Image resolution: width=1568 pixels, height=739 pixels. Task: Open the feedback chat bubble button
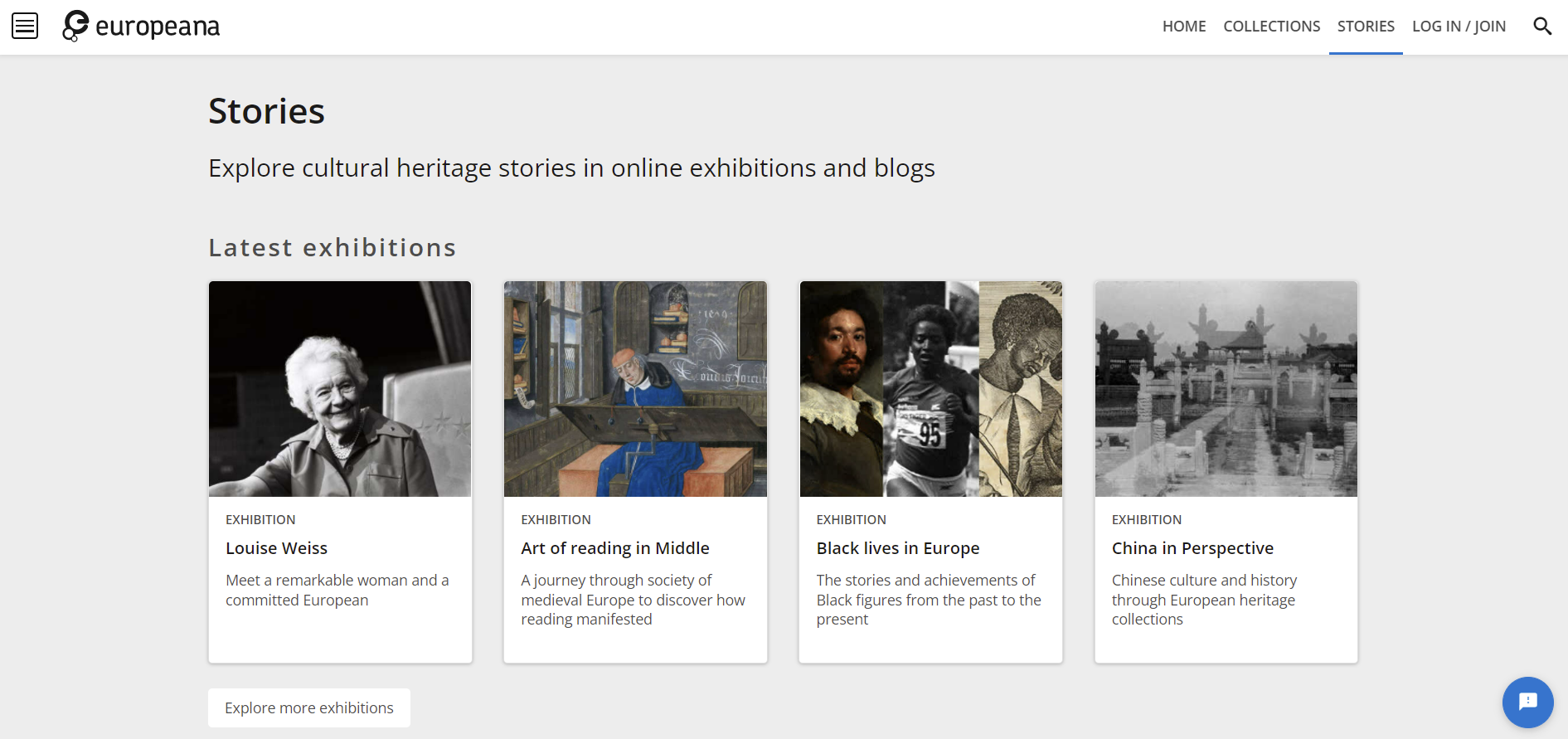[x=1527, y=702]
